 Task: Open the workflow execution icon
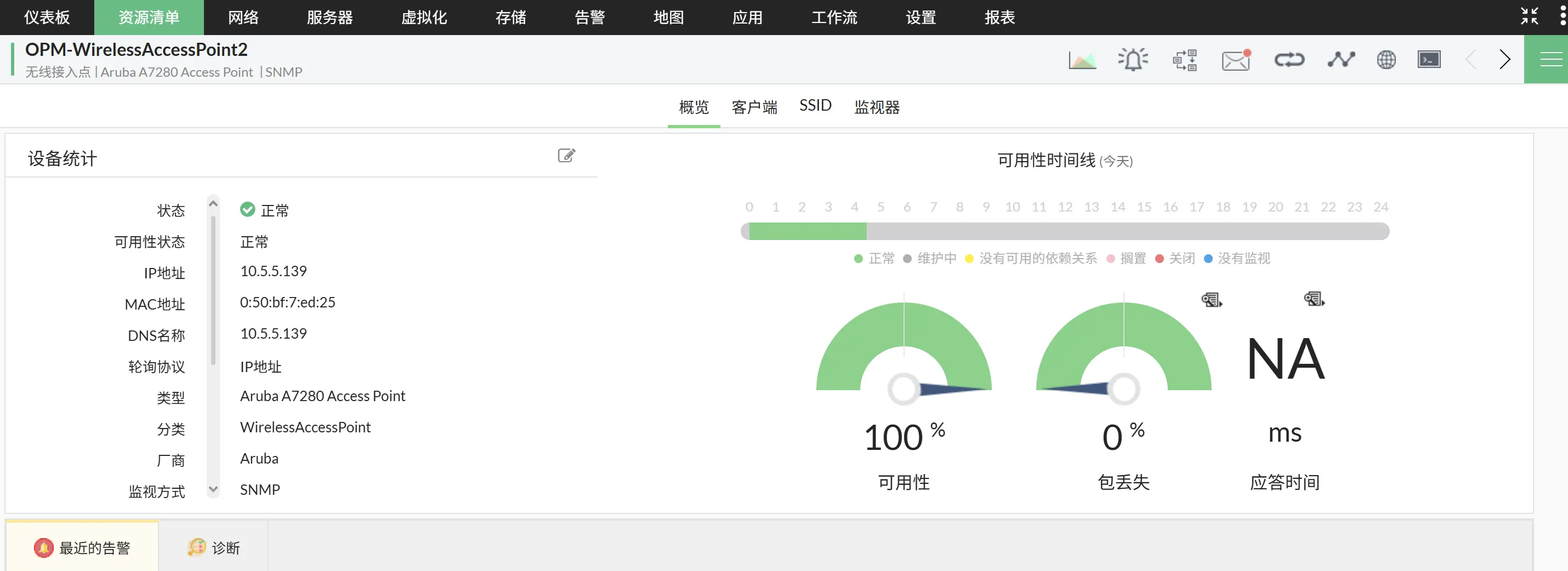coord(1185,59)
